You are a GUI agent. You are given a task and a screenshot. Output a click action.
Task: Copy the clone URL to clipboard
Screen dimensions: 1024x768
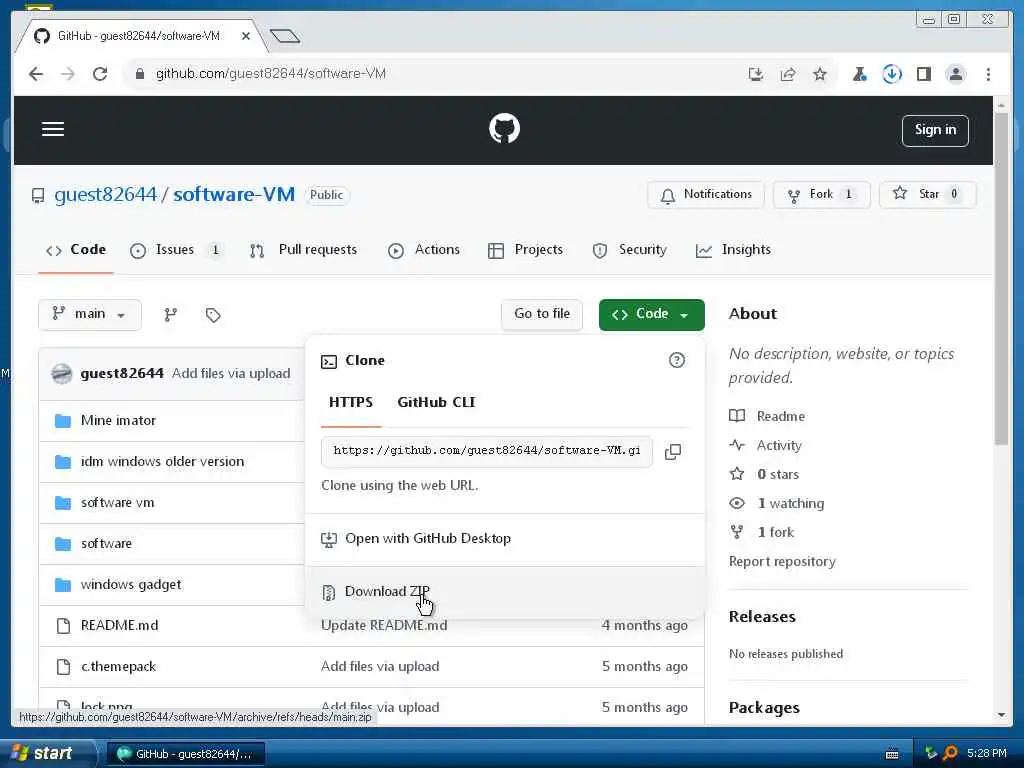[x=673, y=452]
